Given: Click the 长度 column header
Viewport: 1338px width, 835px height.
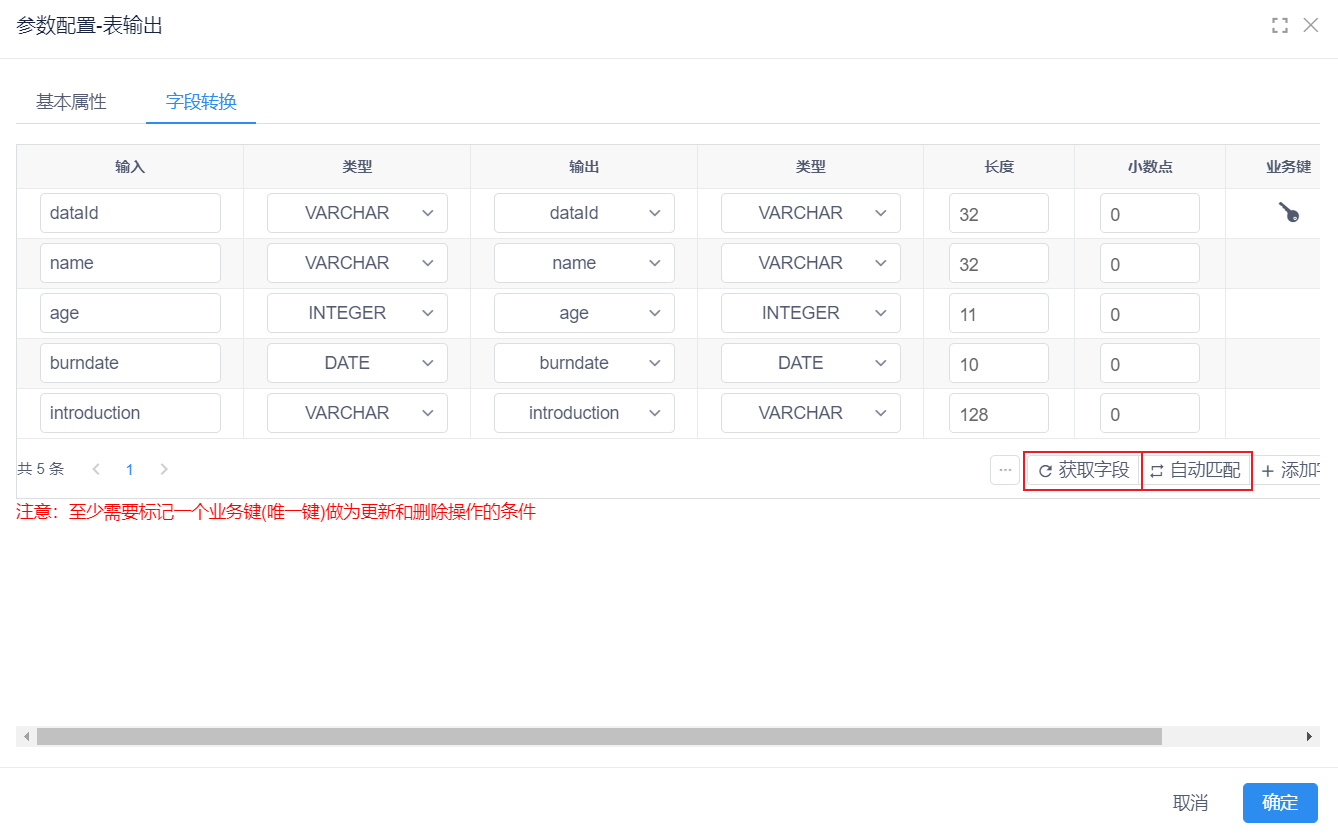Looking at the screenshot, I should (x=999, y=167).
